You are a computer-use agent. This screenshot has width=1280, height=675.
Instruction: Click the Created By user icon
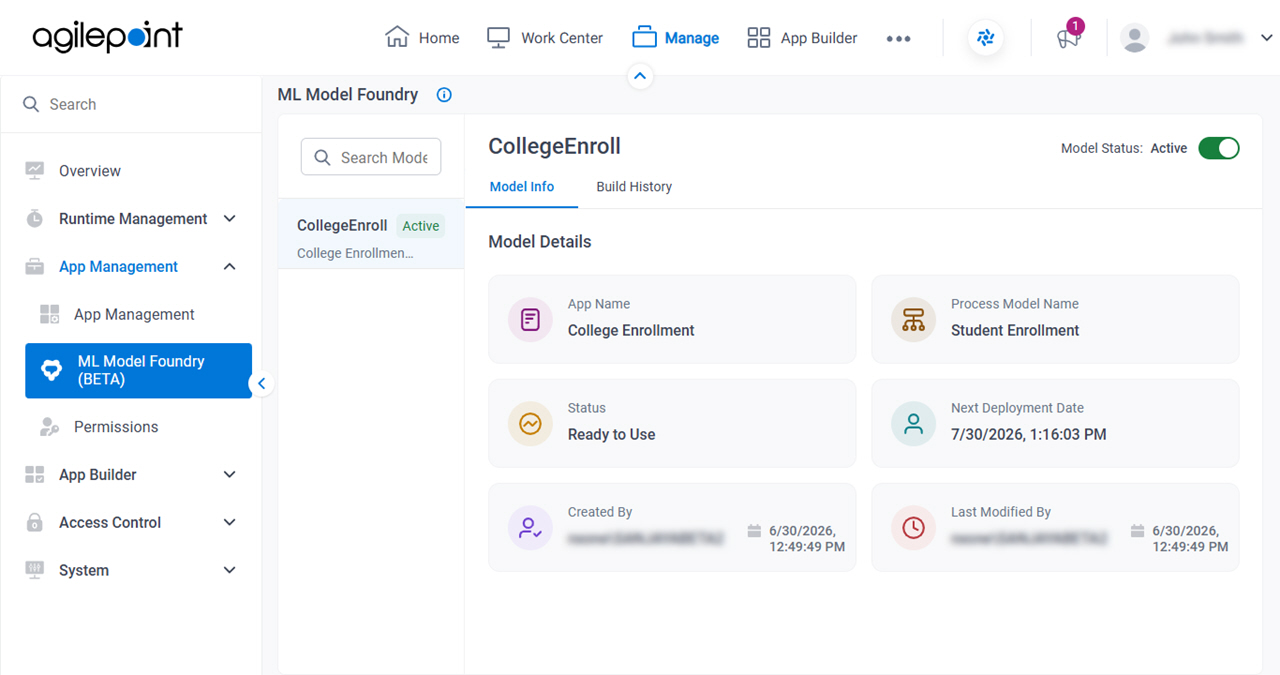[x=530, y=527]
